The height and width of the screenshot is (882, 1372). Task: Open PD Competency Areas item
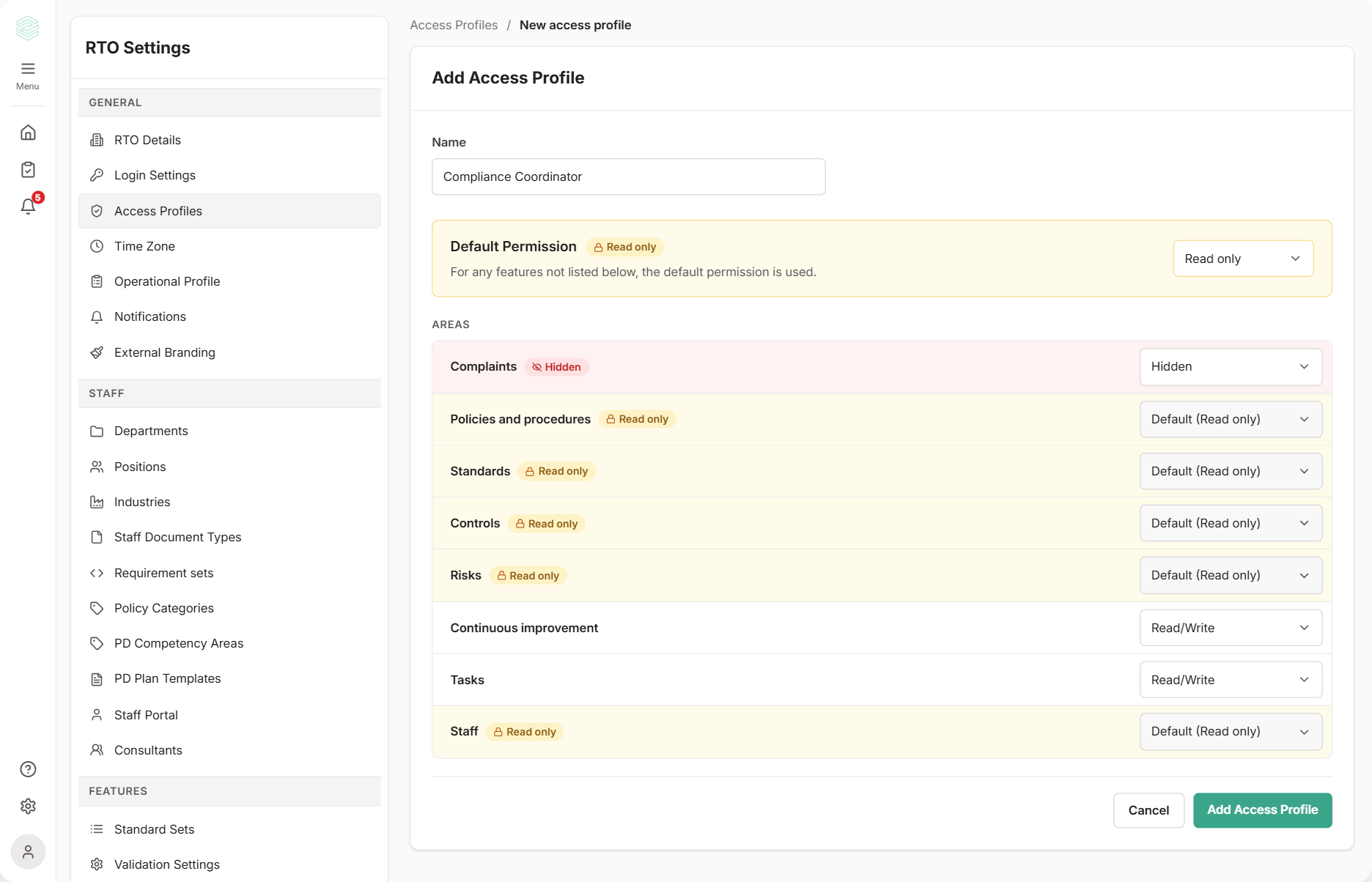[229, 643]
